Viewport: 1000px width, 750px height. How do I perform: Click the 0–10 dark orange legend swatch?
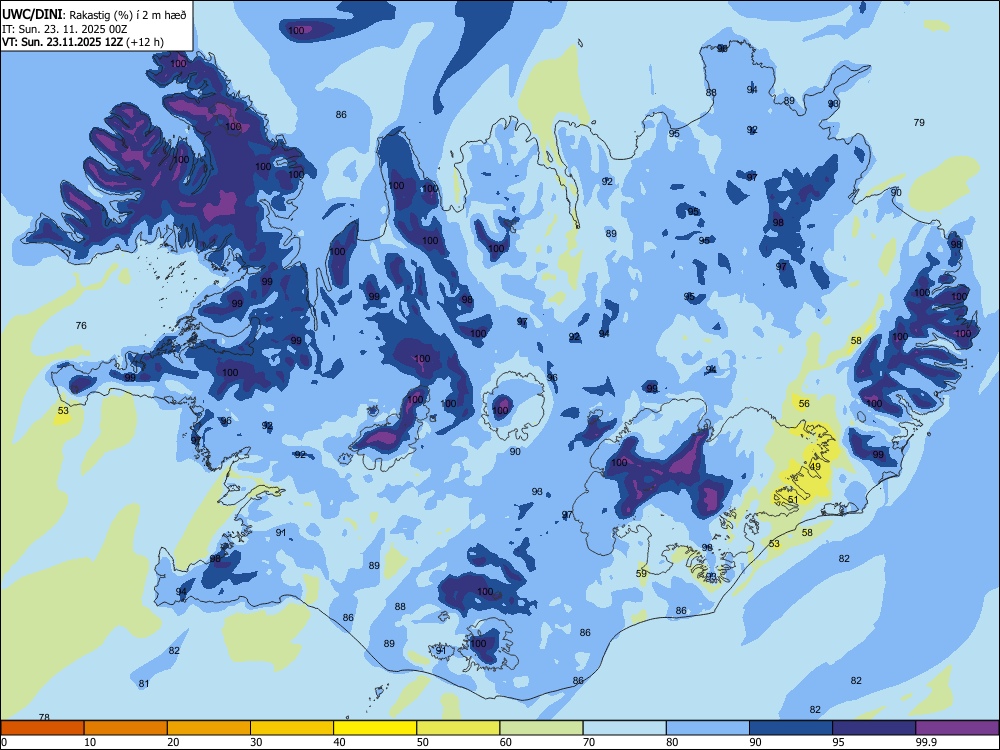(43, 728)
